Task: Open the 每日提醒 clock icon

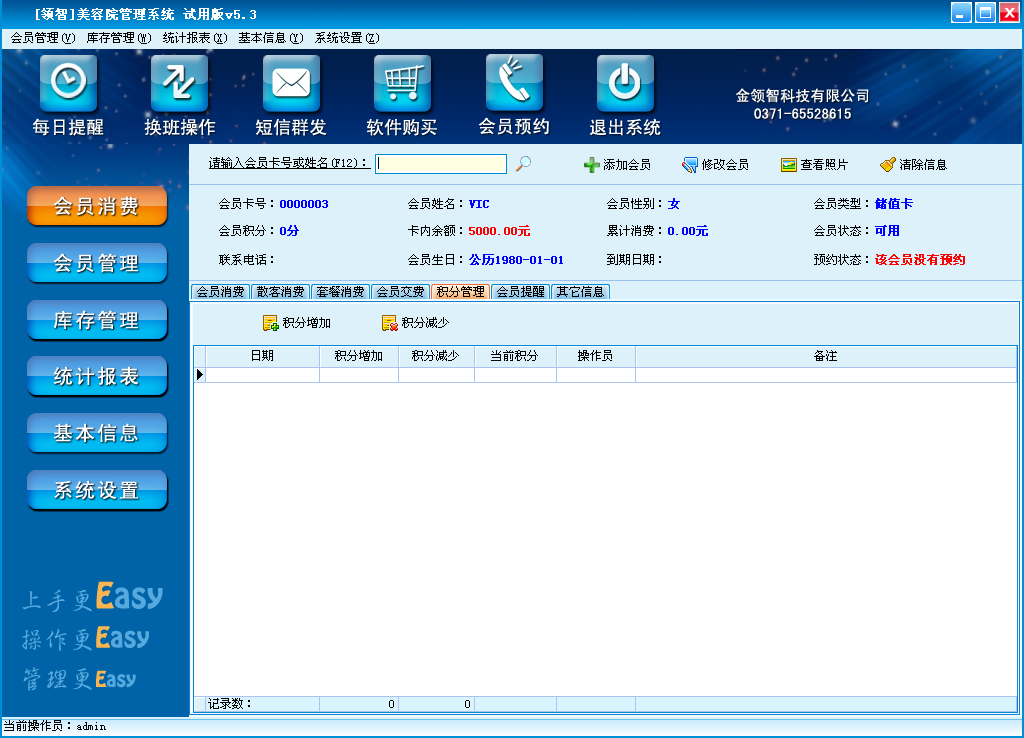Action: point(68,84)
